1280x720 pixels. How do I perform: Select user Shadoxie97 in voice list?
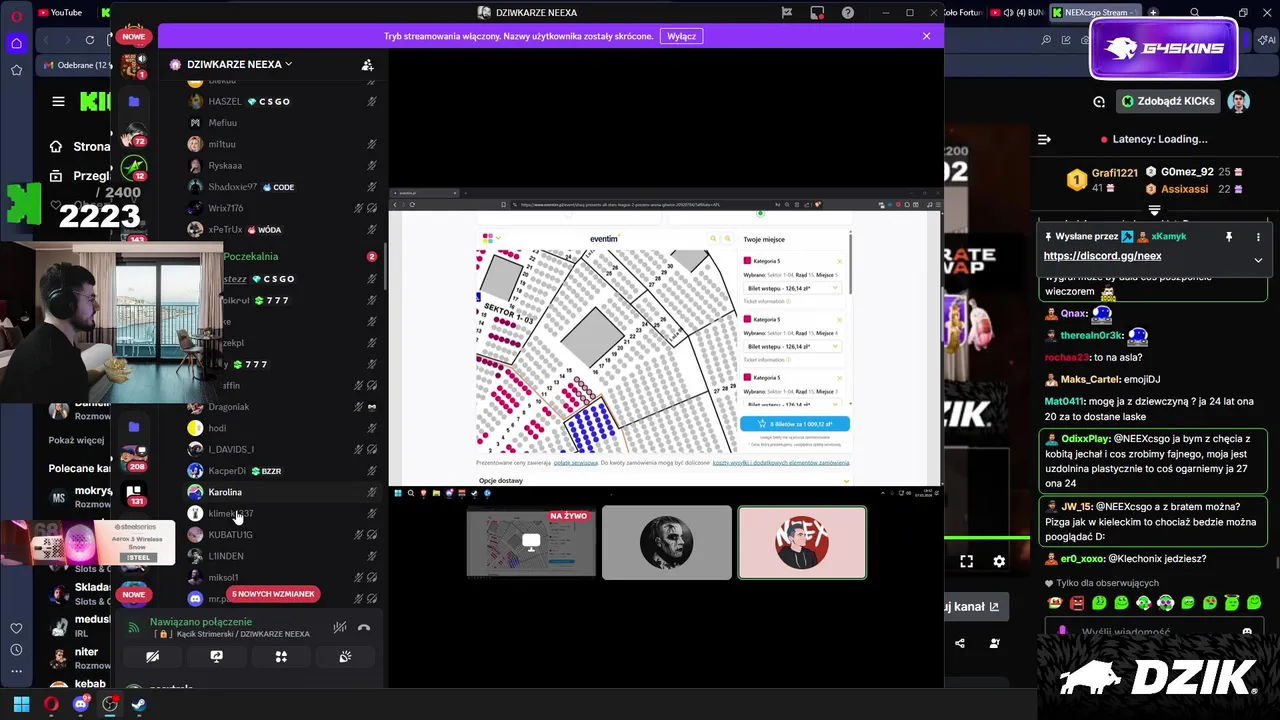tap(233, 187)
